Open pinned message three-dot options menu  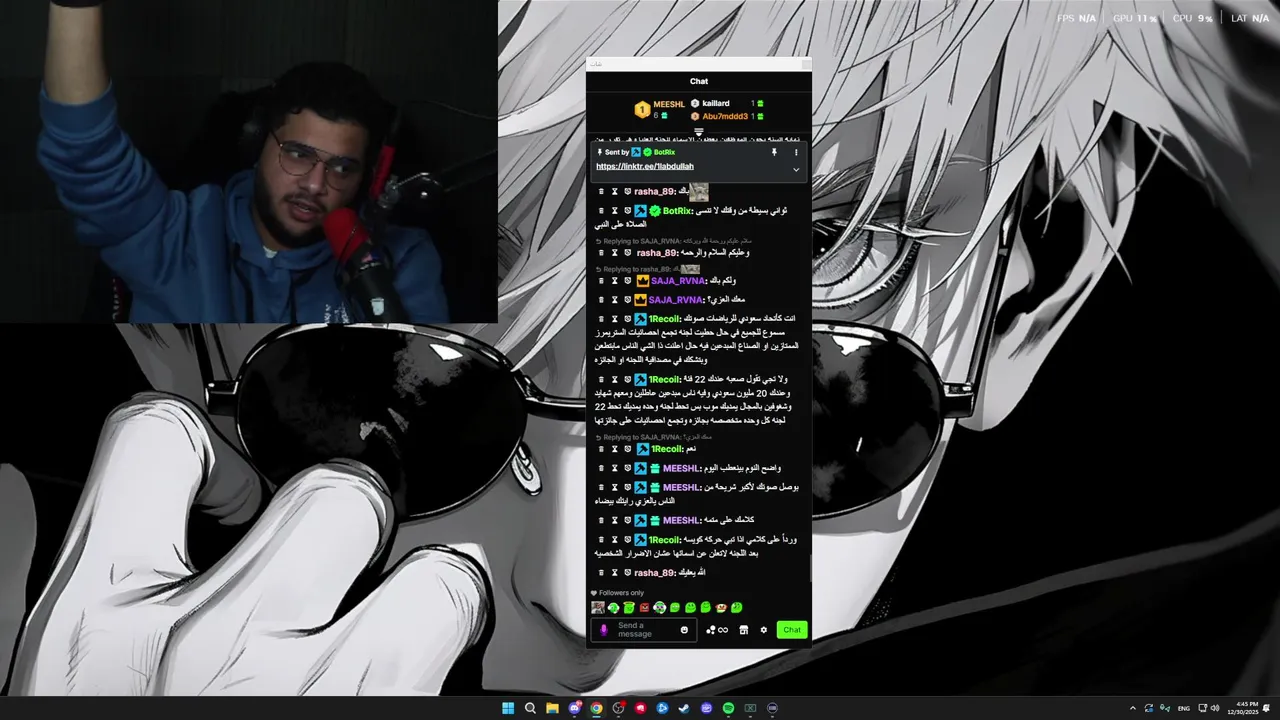click(796, 152)
